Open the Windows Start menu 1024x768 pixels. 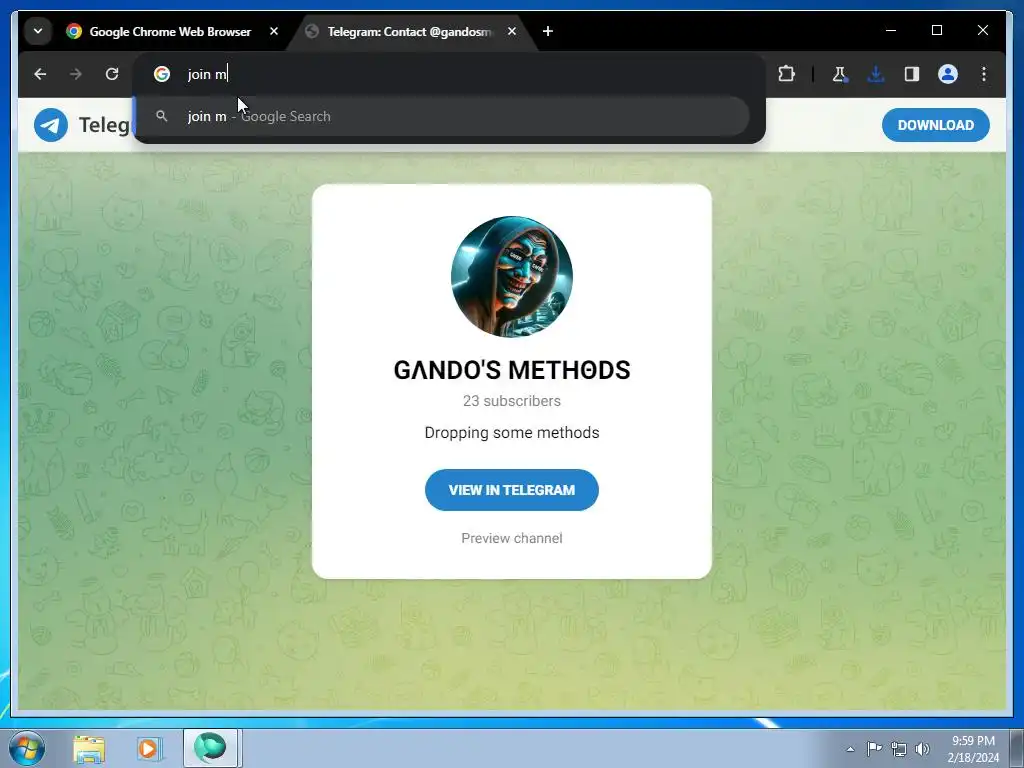[x=27, y=748]
